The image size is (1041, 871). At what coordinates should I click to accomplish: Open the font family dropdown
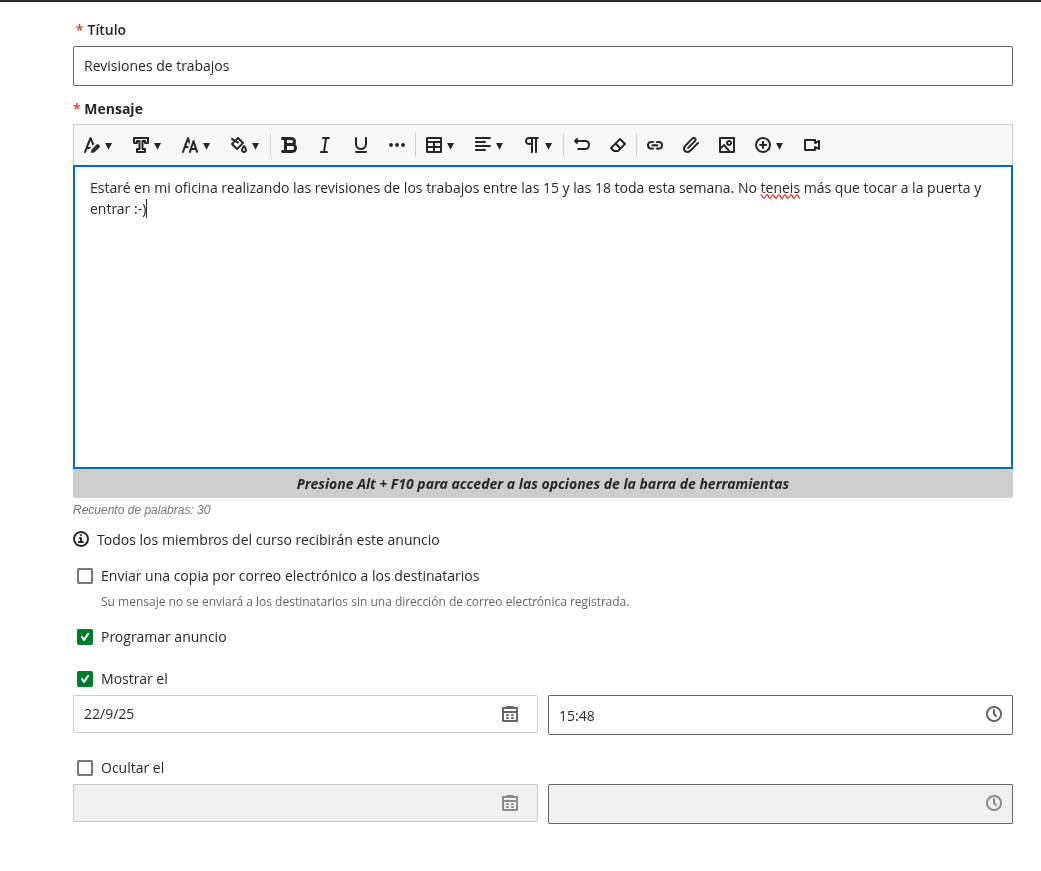point(146,145)
